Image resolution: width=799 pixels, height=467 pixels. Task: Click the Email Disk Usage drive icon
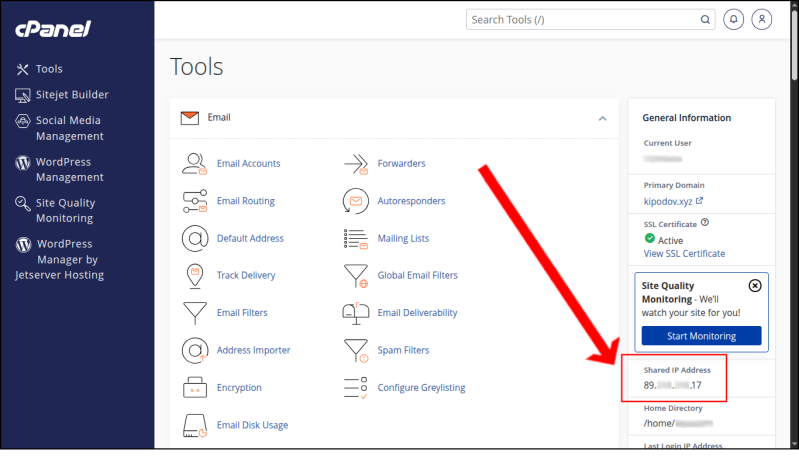[195, 425]
